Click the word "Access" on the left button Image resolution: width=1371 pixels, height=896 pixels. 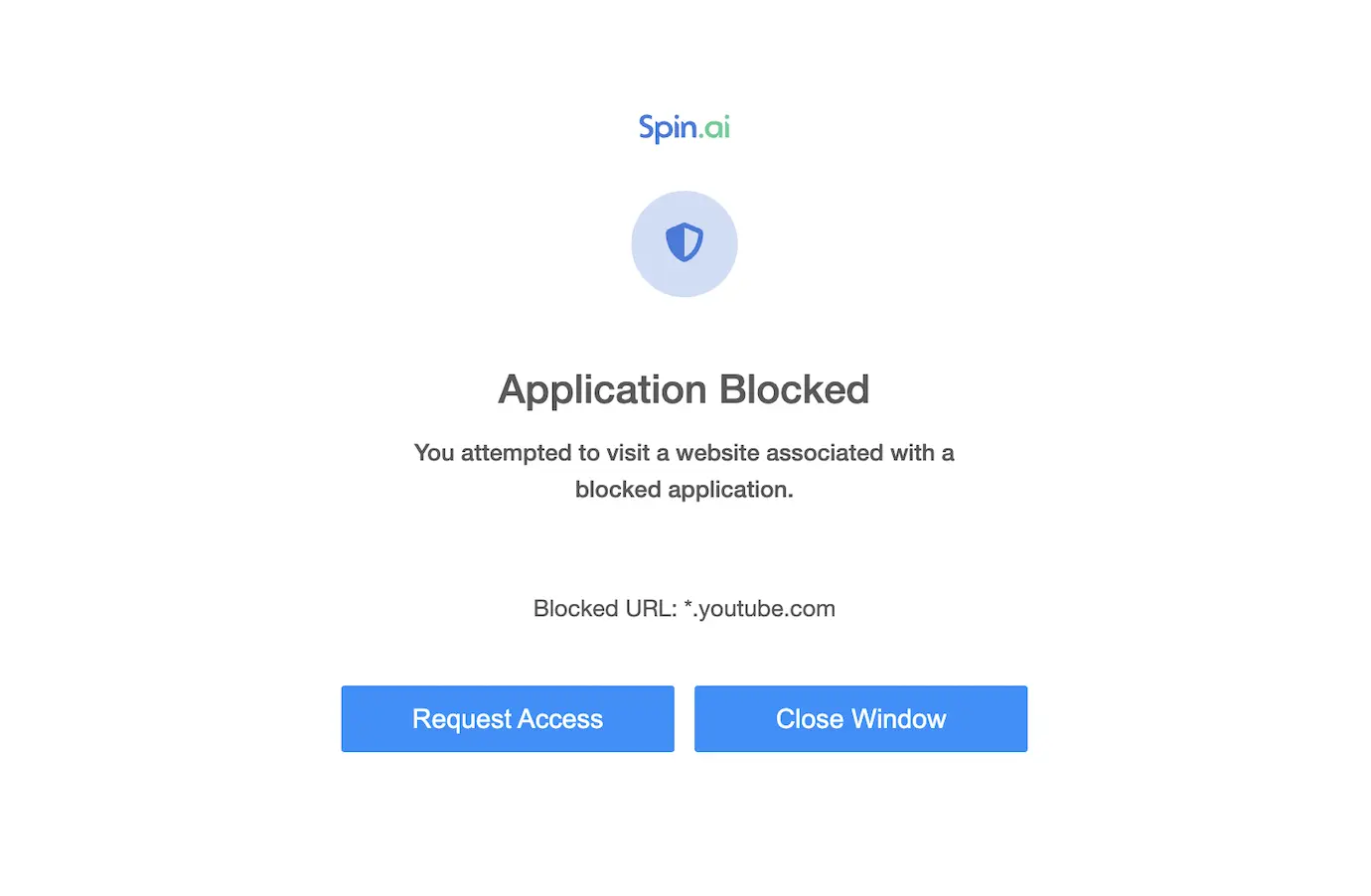pyautogui.click(x=560, y=719)
